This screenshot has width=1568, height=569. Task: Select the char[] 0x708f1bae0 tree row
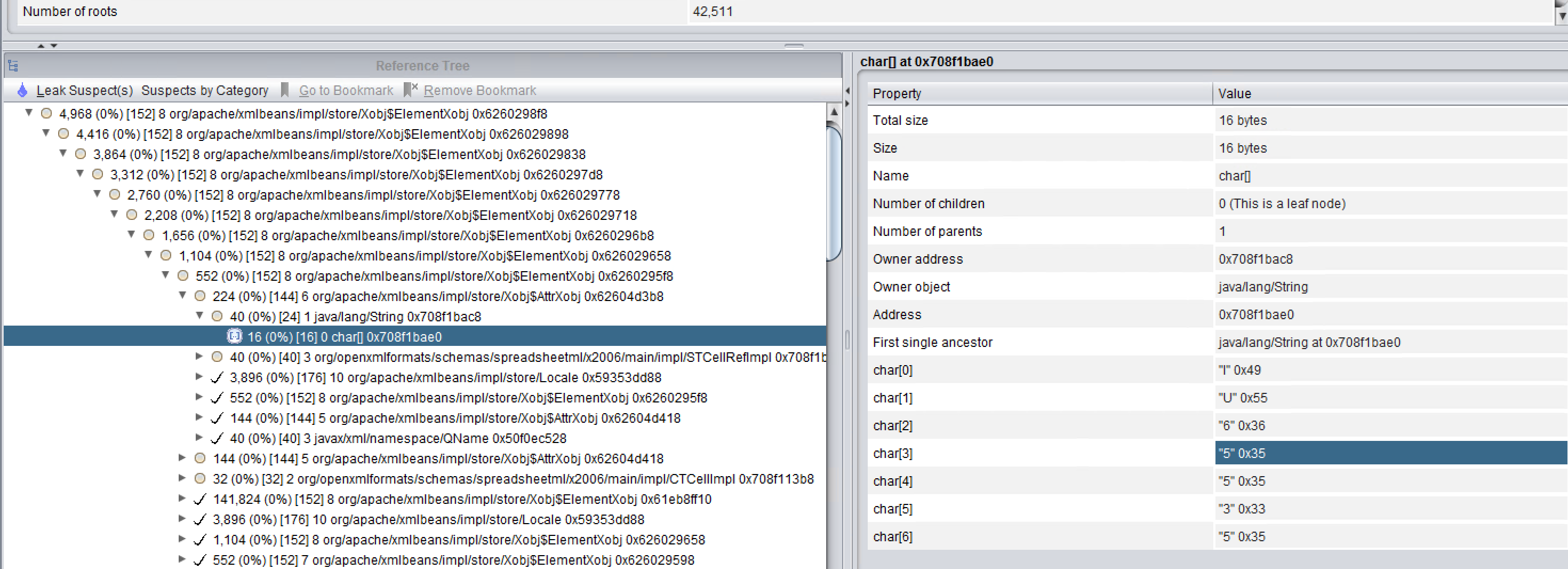click(414, 336)
